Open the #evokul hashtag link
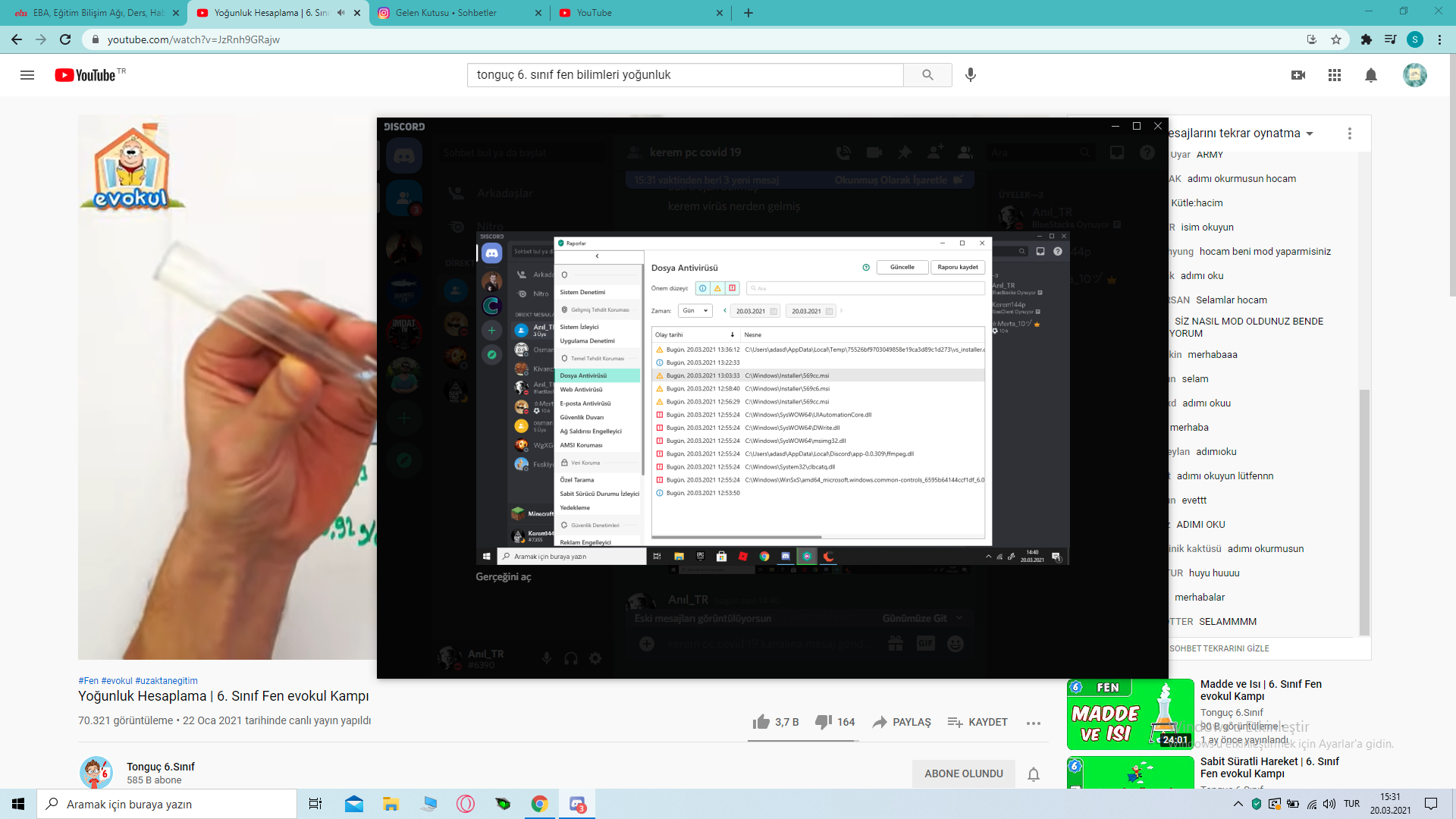 point(117,681)
